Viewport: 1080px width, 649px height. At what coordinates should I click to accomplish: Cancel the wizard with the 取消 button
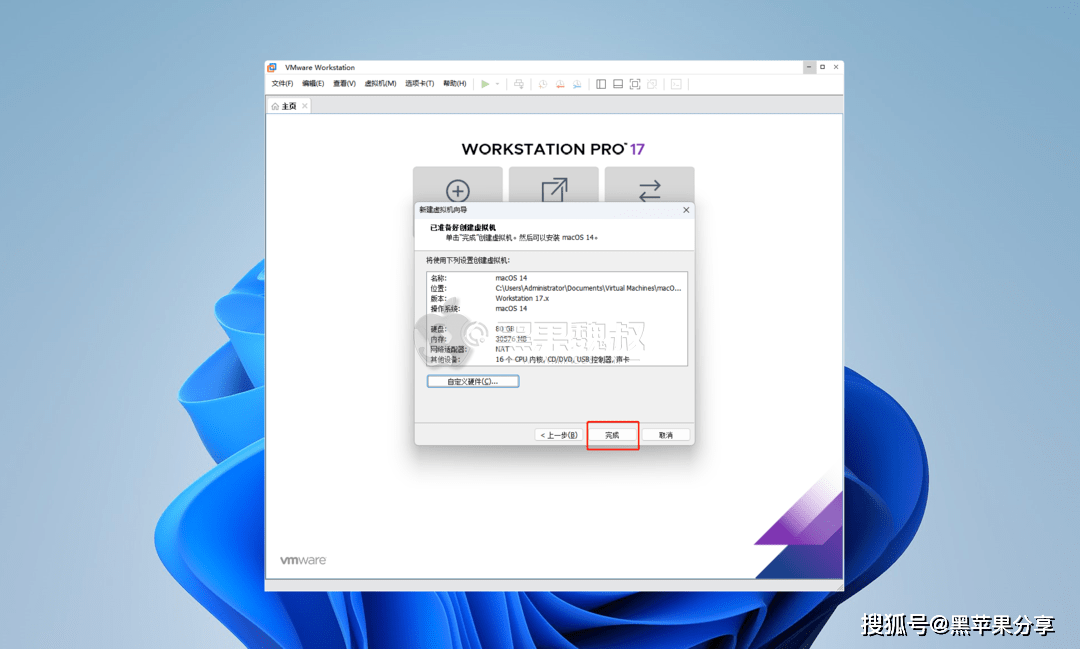tap(665, 435)
